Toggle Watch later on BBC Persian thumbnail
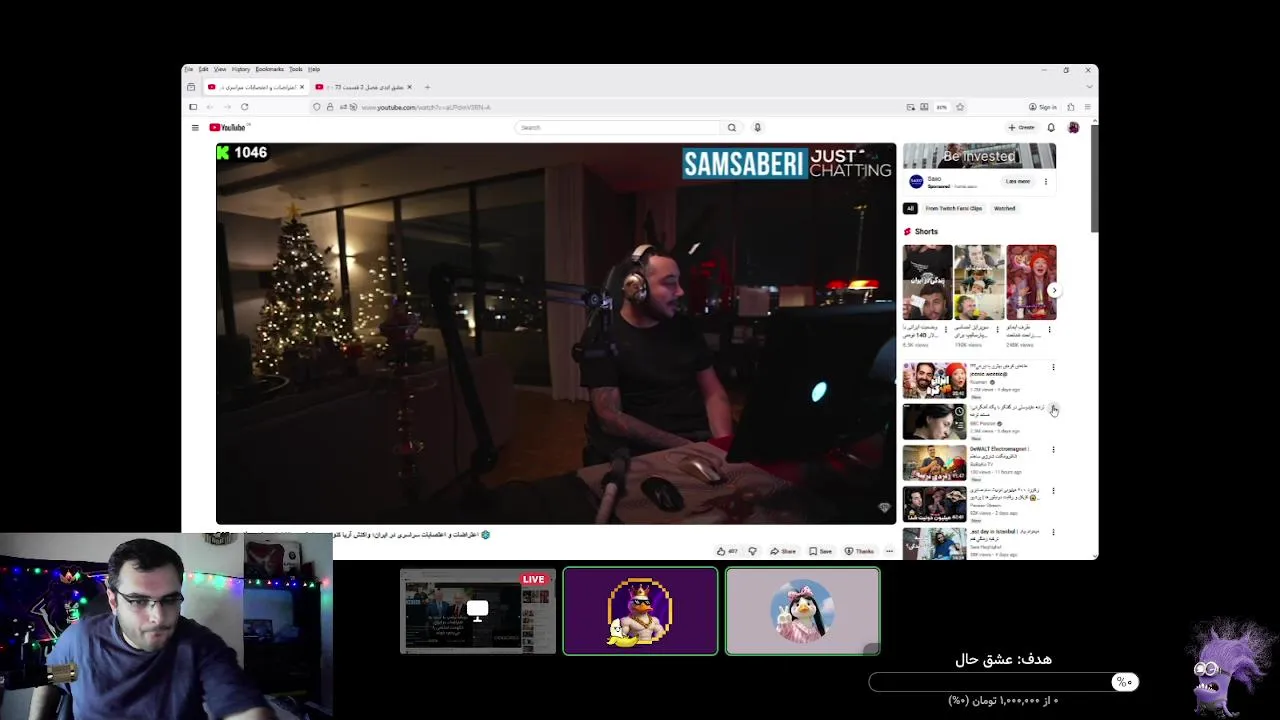This screenshot has height=720, width=1280. click(x=959, y=410)
